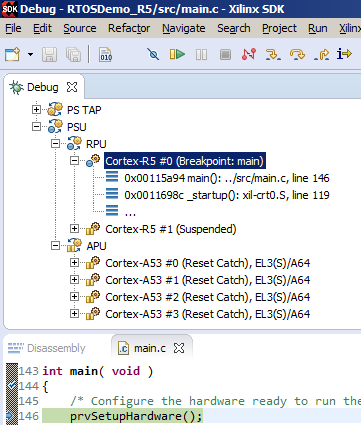
Task: Expand Cortex-A53 #3 node
Action: click(x=74, y=313)
